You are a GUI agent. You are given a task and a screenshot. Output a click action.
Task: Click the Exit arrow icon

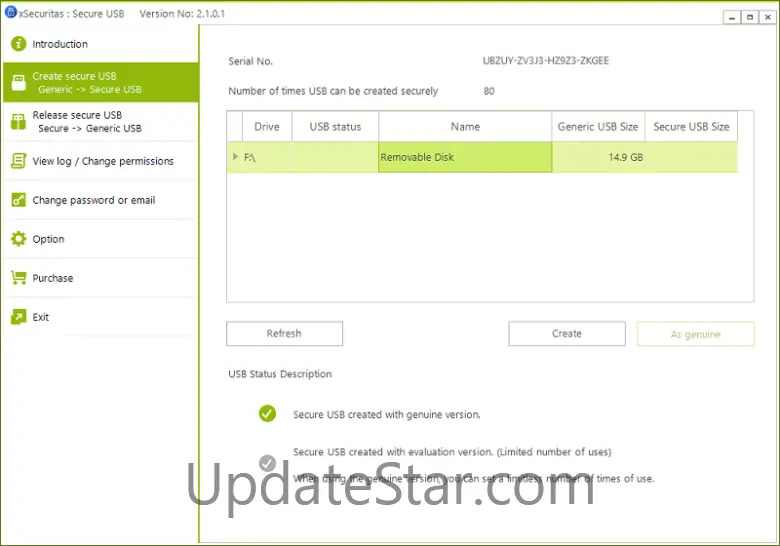(18, 316)
